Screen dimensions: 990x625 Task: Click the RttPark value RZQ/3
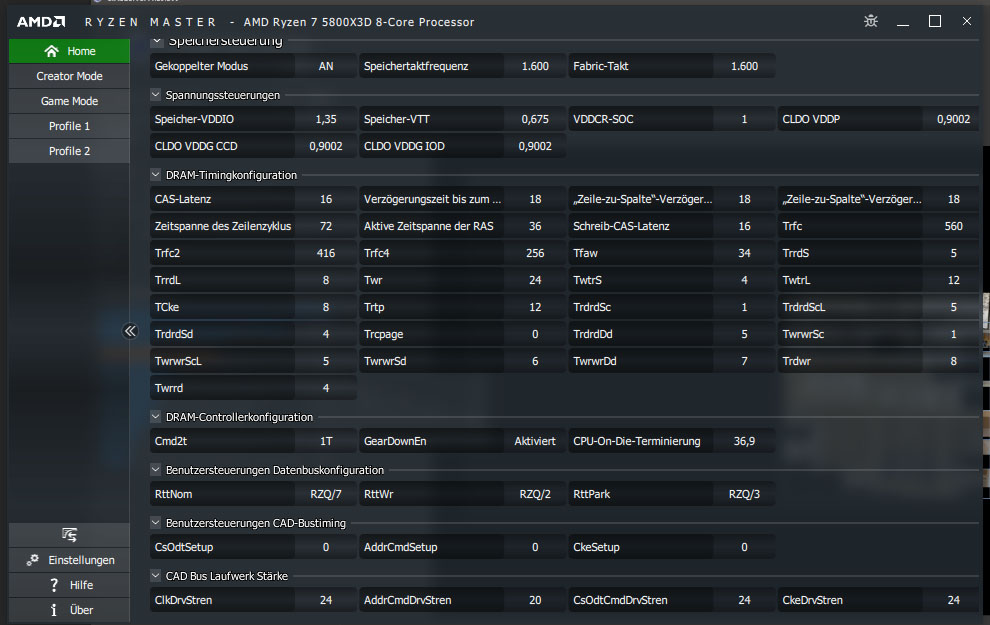[x=744, y=494]
